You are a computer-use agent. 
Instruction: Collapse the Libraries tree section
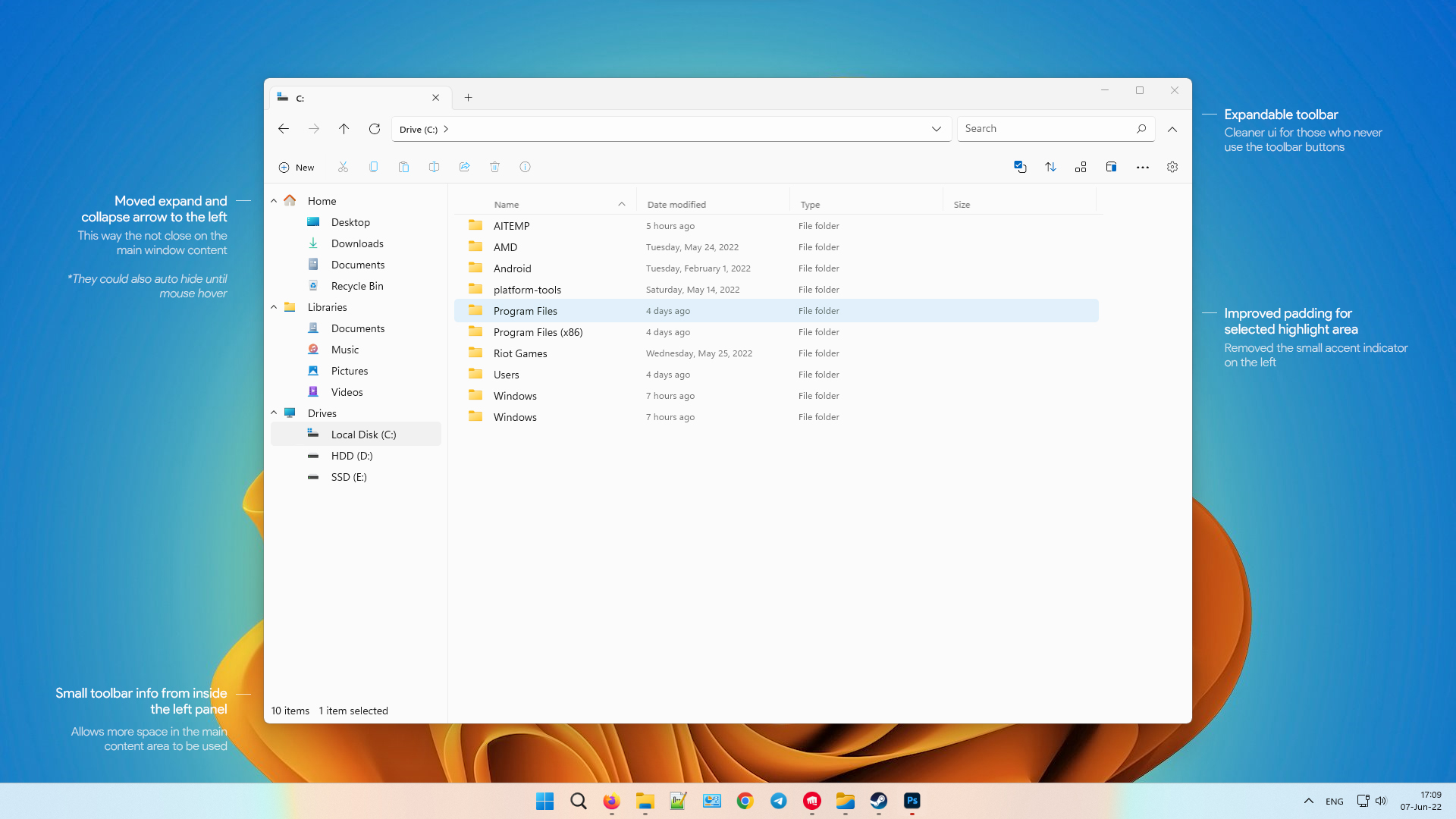click(x=274, y=307)
